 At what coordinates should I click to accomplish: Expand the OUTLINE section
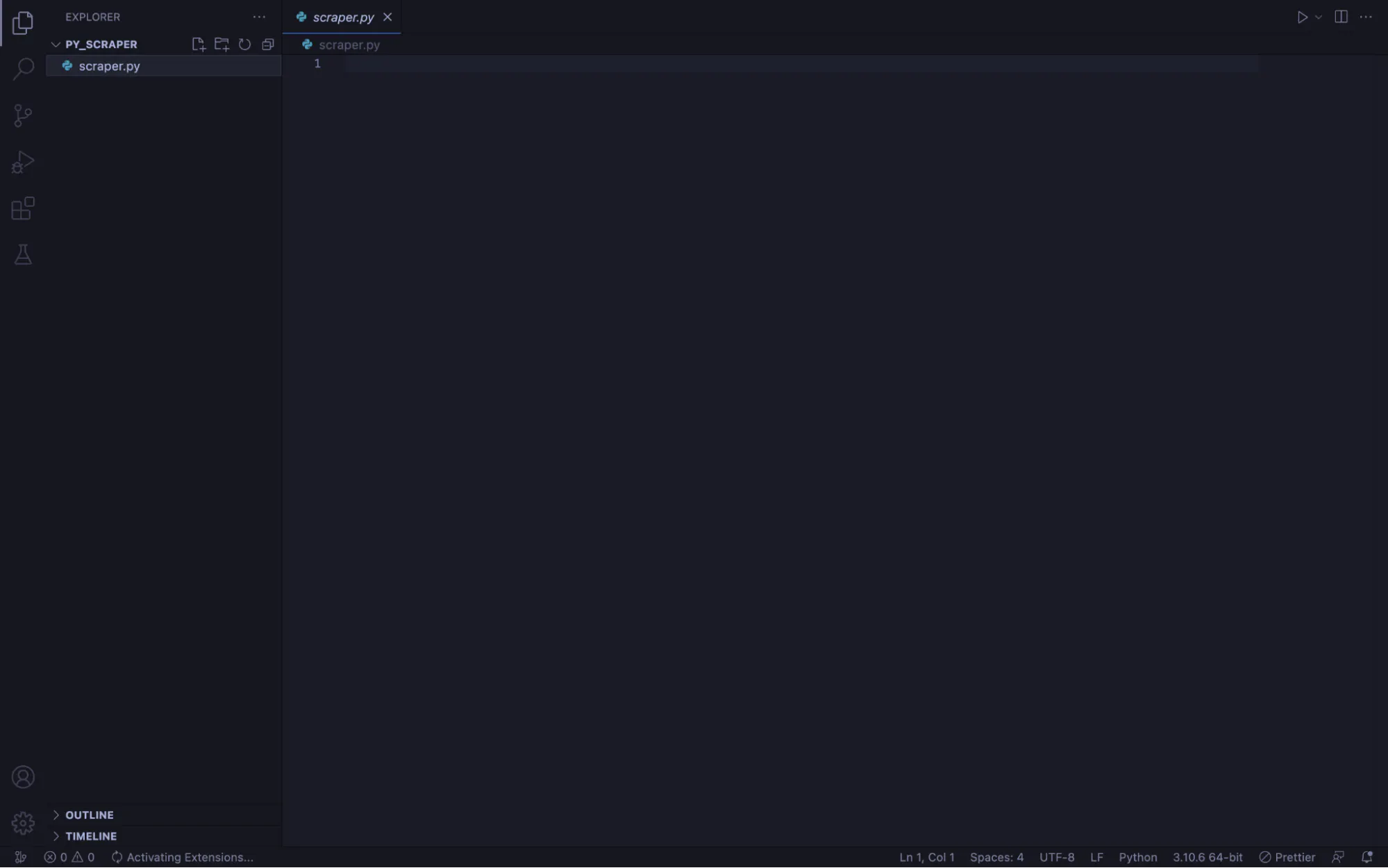coord(87,815)
